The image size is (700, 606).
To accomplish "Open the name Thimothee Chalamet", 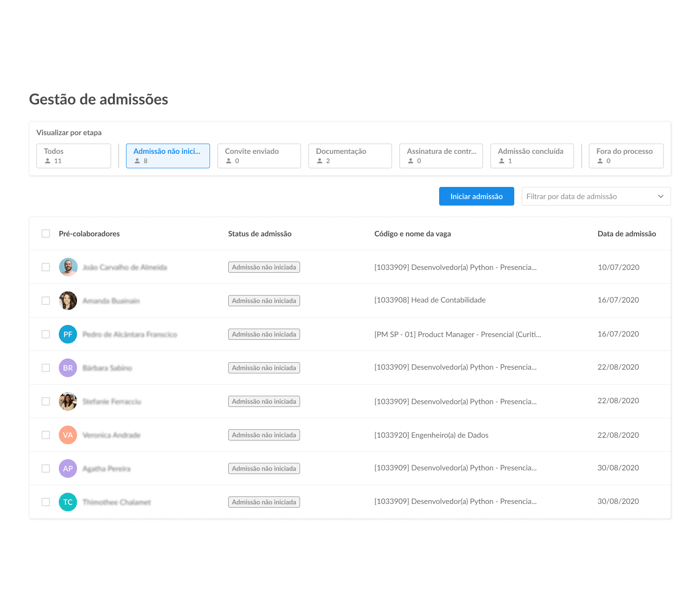I will pos(117,502).
